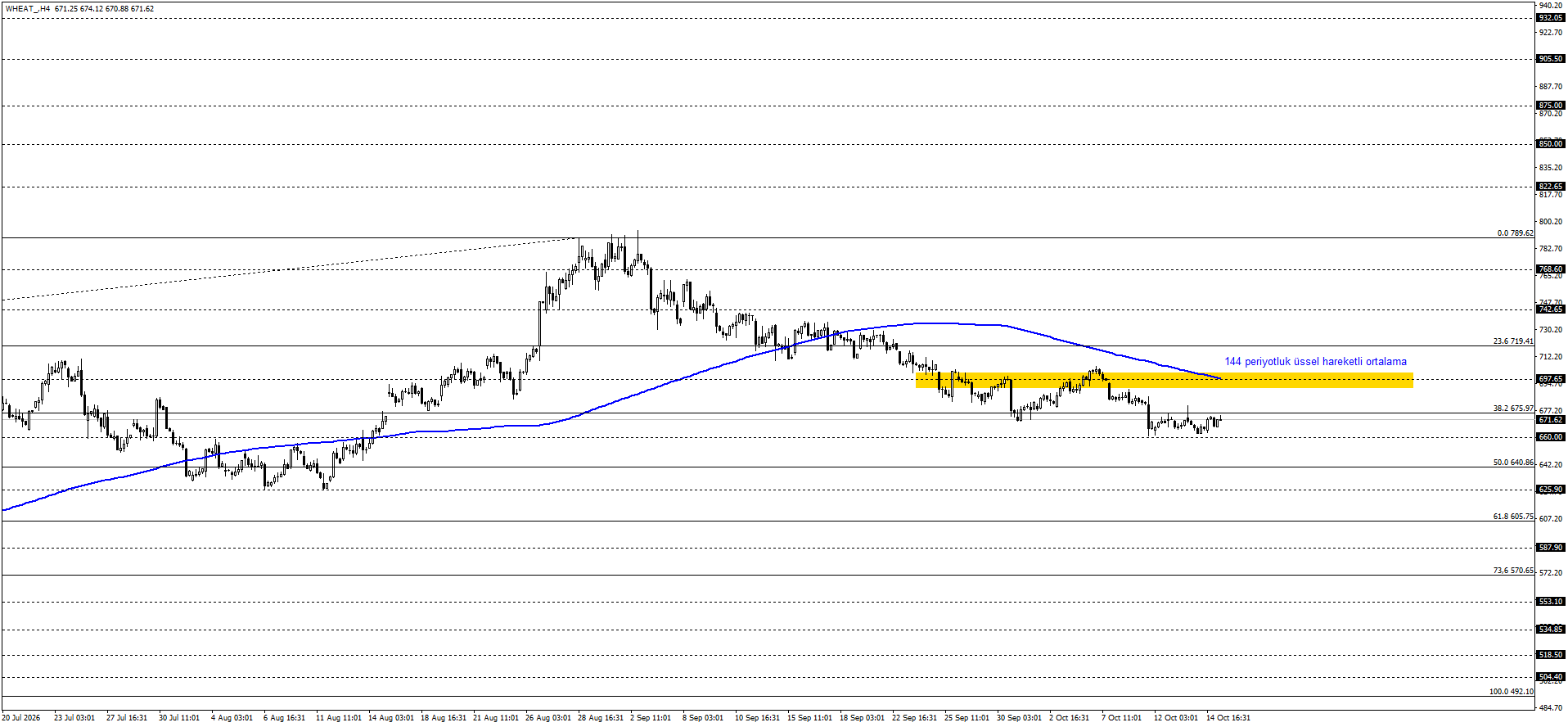Viewport: 1568px width, 727px height.
Task: Click the 534.85 price level tag
Action: click(x=1551, y=630)
